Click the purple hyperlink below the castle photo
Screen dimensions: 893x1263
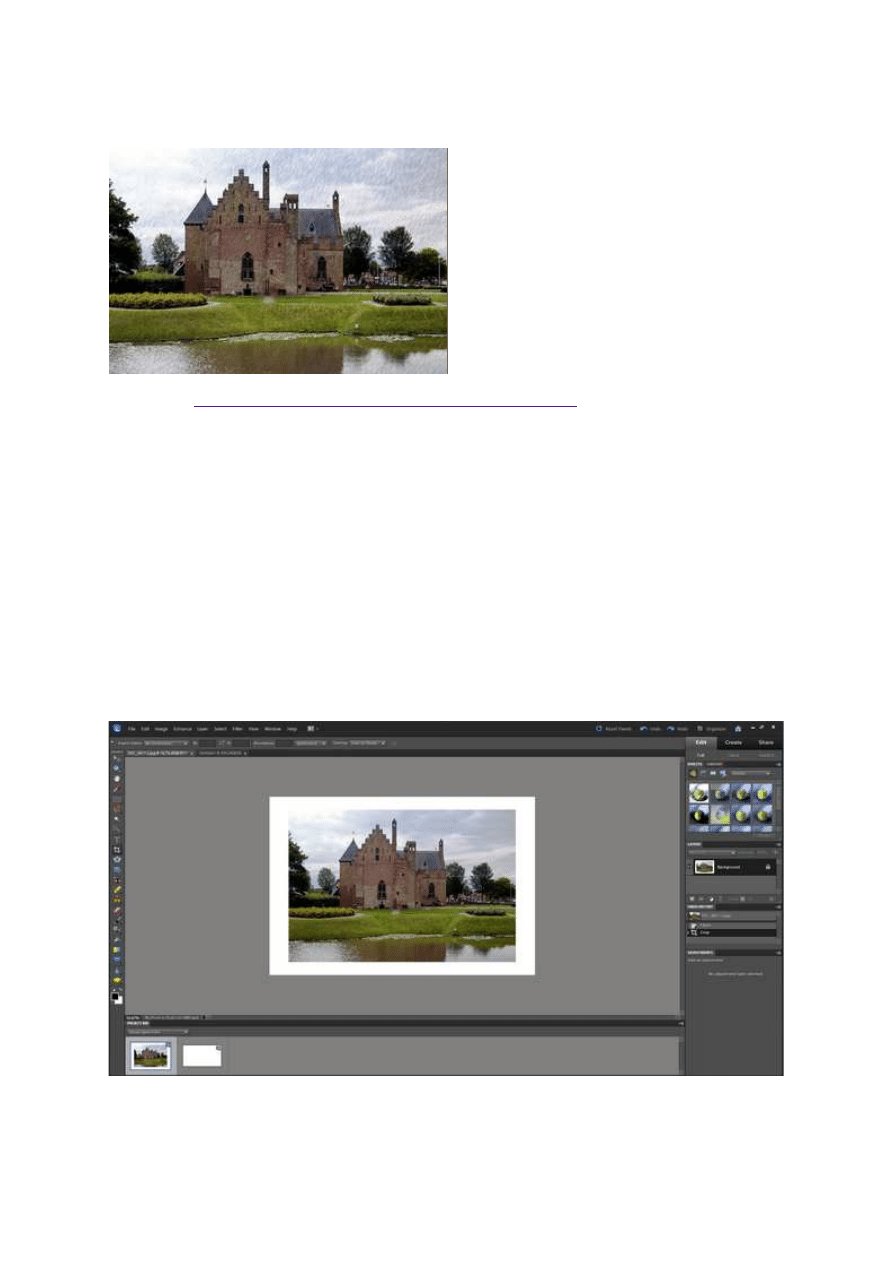coord(385,407)
